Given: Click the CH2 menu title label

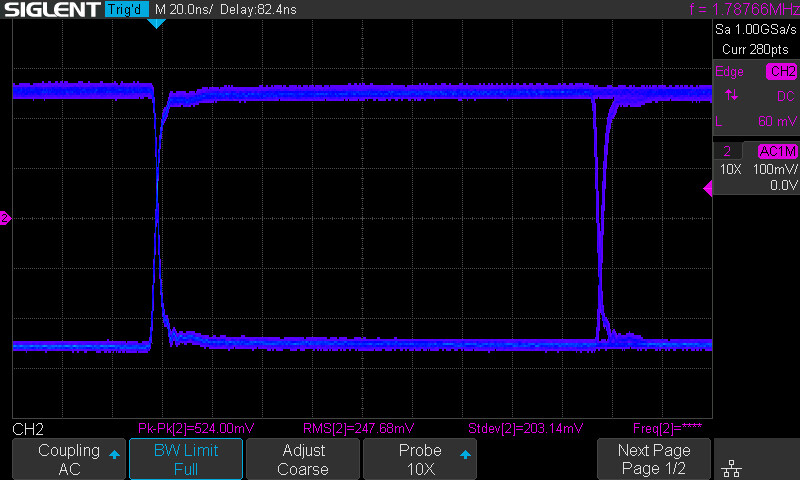Looking at the screenshot, I should pyautogui.click(x=28, y=429).
